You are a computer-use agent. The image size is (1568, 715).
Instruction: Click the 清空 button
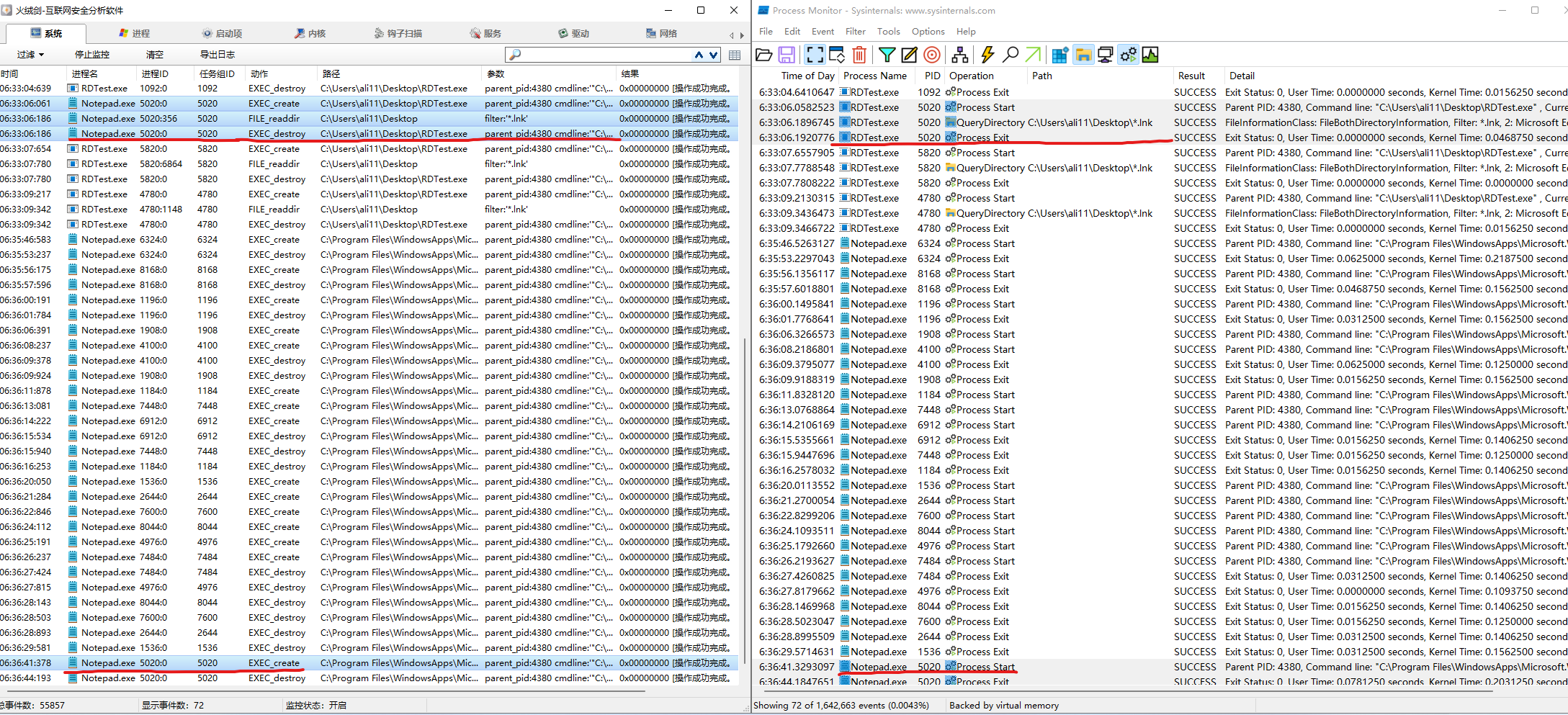click(x=155, y=55)
